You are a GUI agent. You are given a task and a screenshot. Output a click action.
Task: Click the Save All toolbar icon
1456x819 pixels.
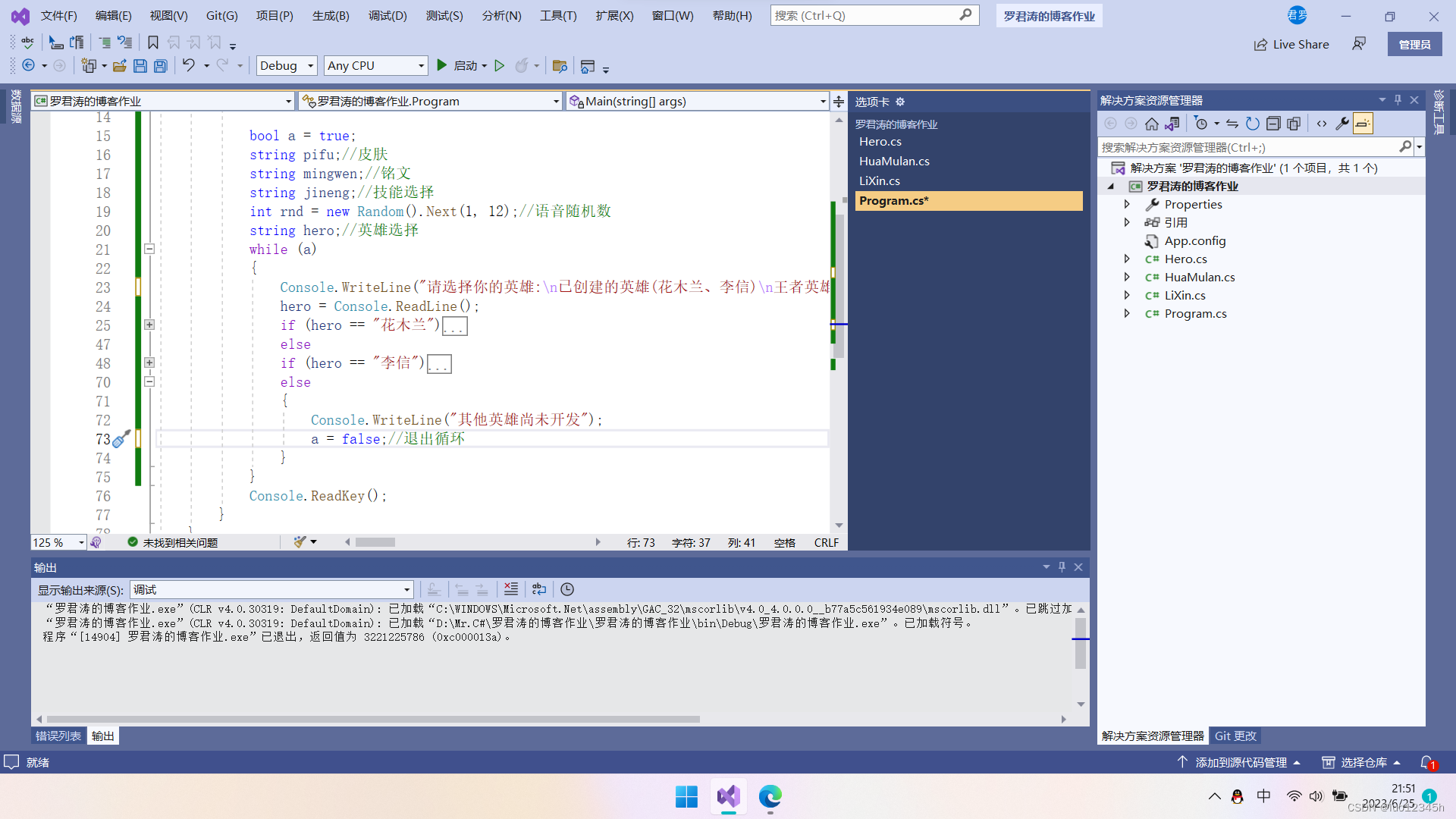point(161,66)
